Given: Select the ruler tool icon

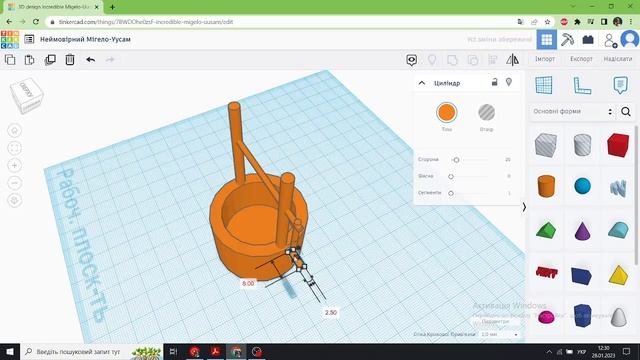Looking at the screenshot, I should click(582, 86).
